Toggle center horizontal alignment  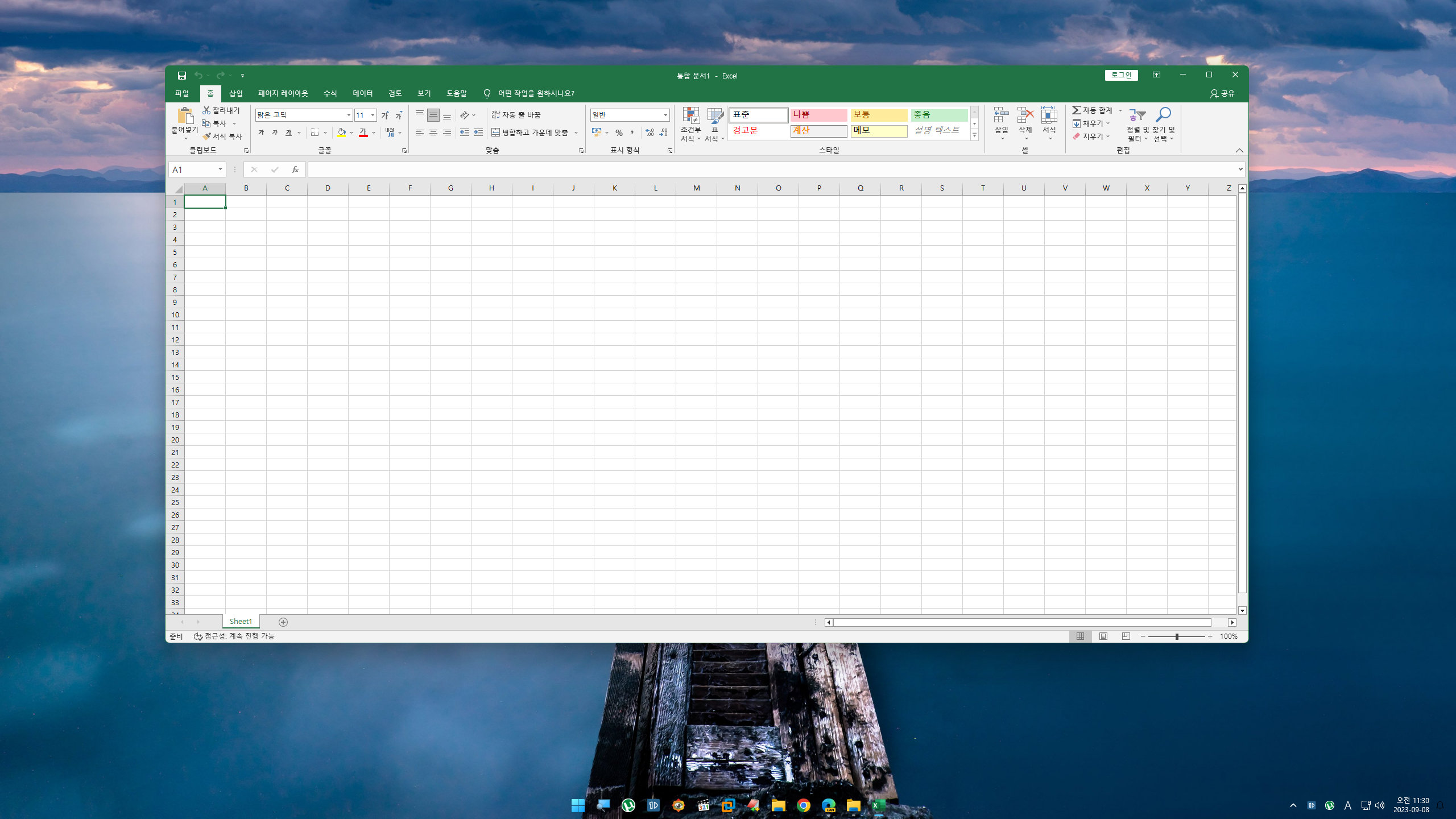tap(433, 133)
